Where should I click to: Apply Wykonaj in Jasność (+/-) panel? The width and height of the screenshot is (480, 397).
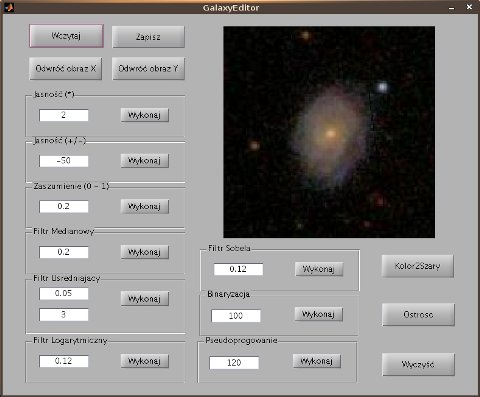(x=145, y=161)
